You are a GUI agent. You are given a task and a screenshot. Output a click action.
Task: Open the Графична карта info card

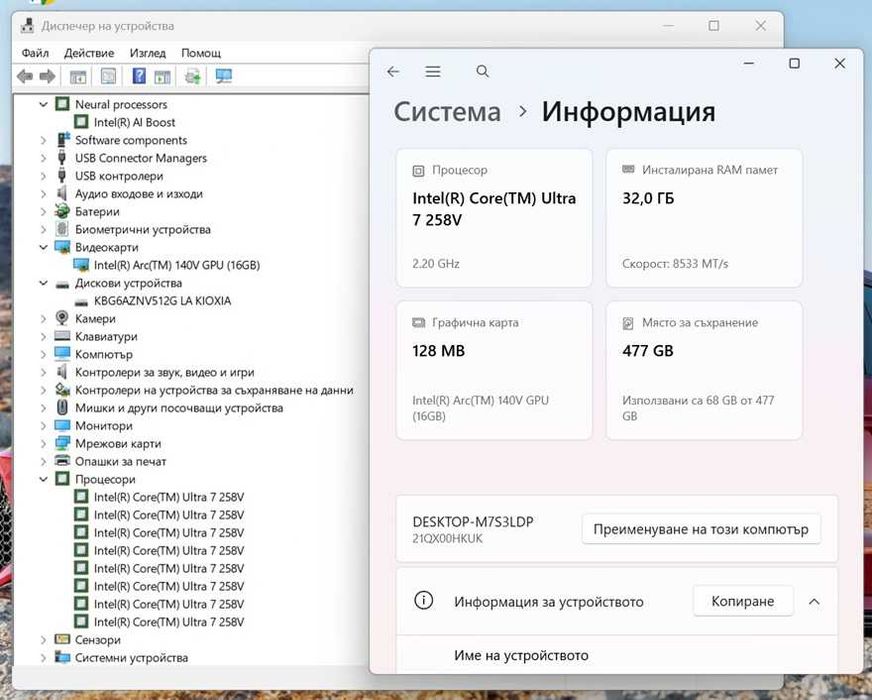pyautogui.click(x=494, y=370)
